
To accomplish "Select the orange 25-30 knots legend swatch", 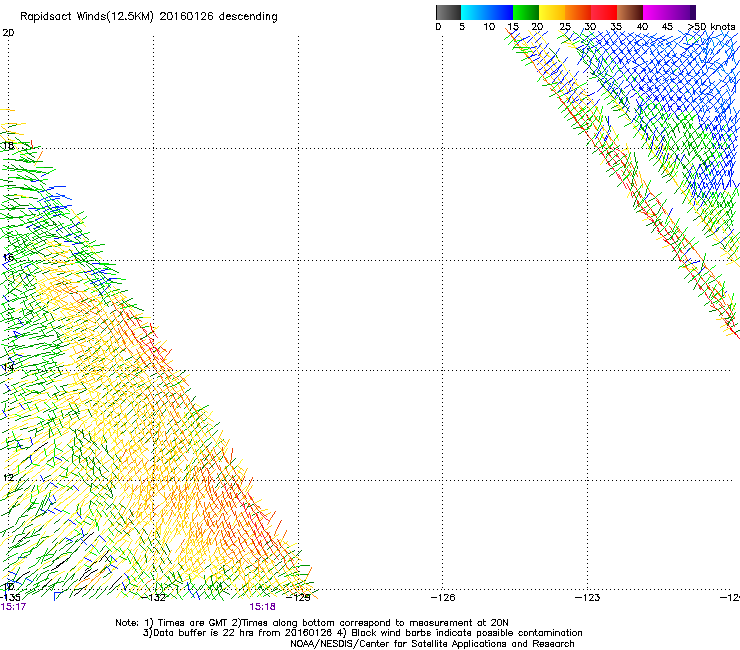I will 578,12.
